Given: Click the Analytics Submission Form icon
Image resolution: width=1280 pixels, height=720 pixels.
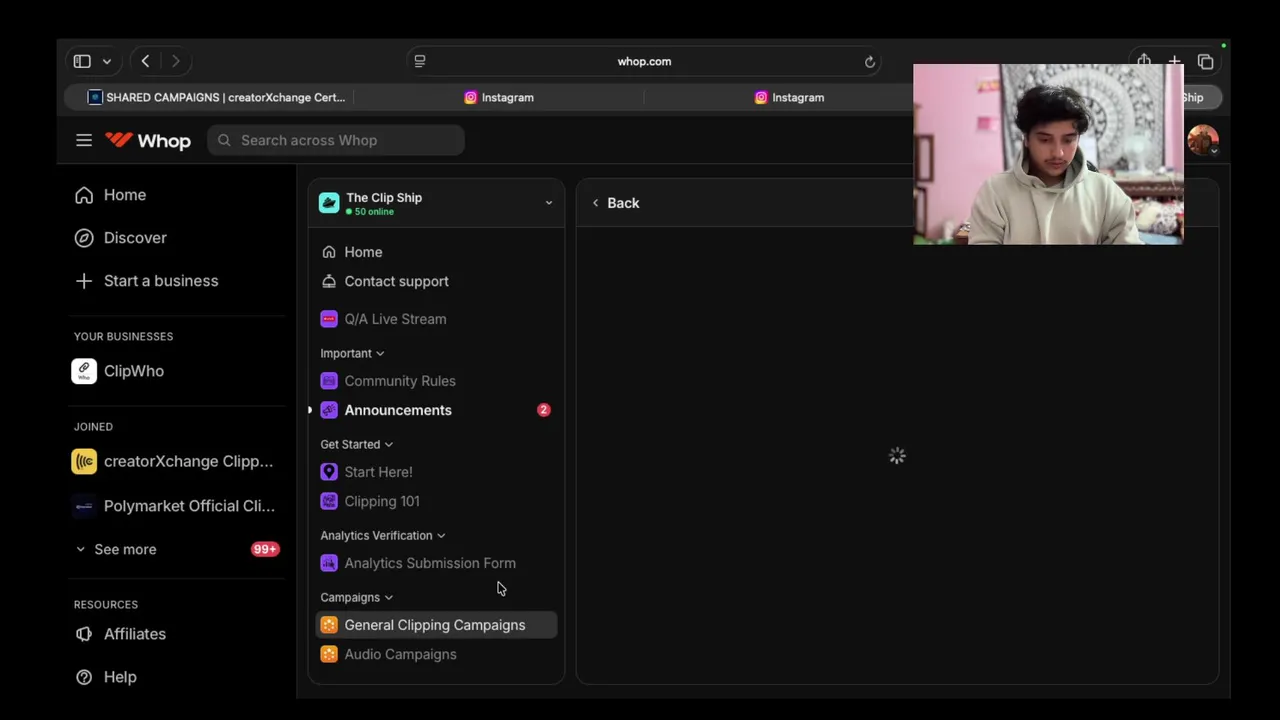Looking at the screenshot, I should [x=329, y=563].
